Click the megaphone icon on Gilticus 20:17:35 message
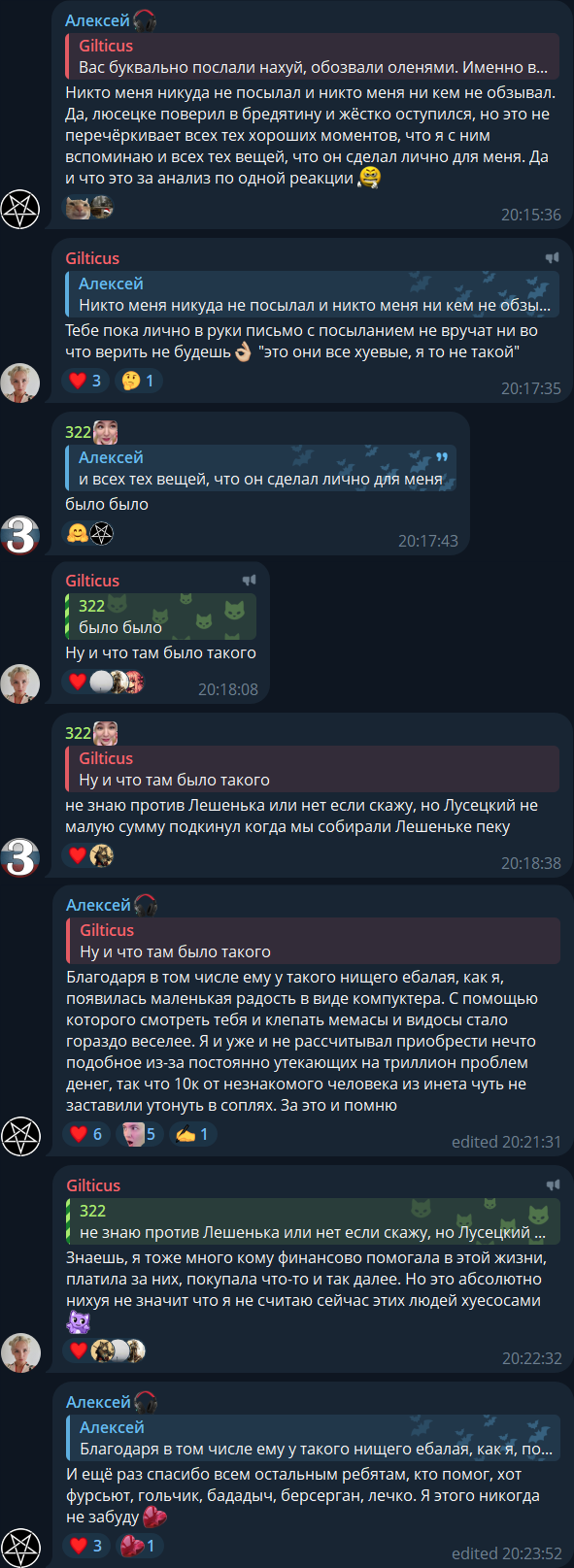Screen dimensions: 574x1568 (x=552, y=258)
